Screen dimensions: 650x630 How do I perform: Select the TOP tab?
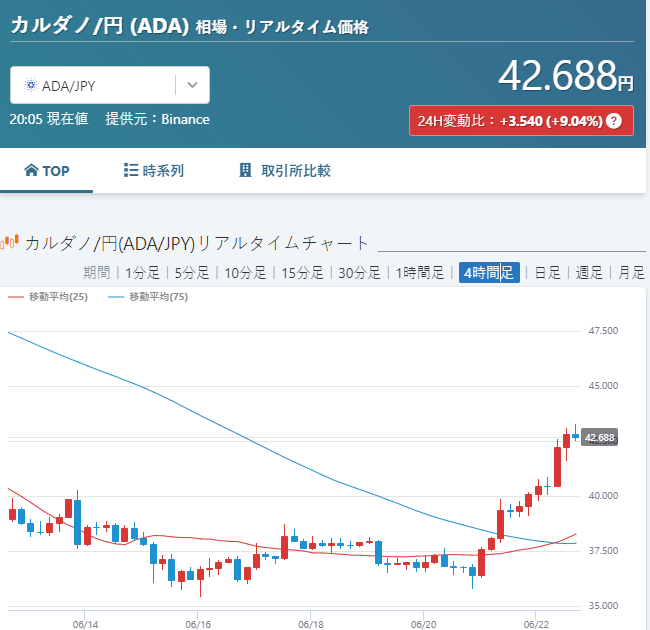tap(46, 171)
